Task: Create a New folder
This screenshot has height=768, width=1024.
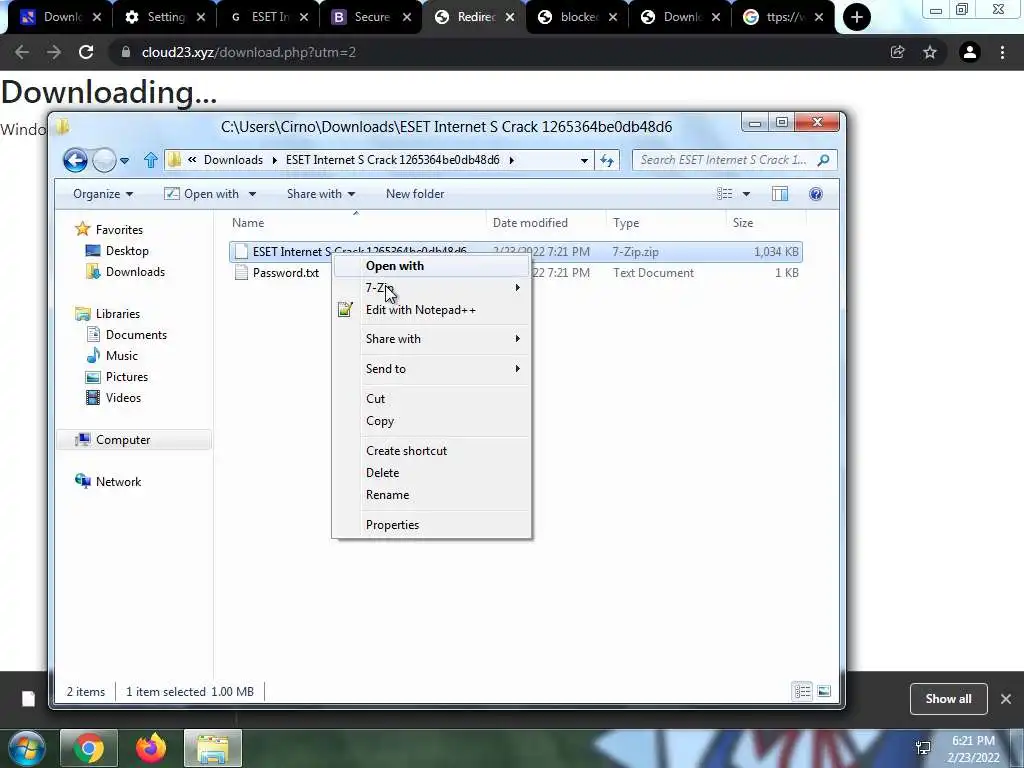Action: pos(415,194)
